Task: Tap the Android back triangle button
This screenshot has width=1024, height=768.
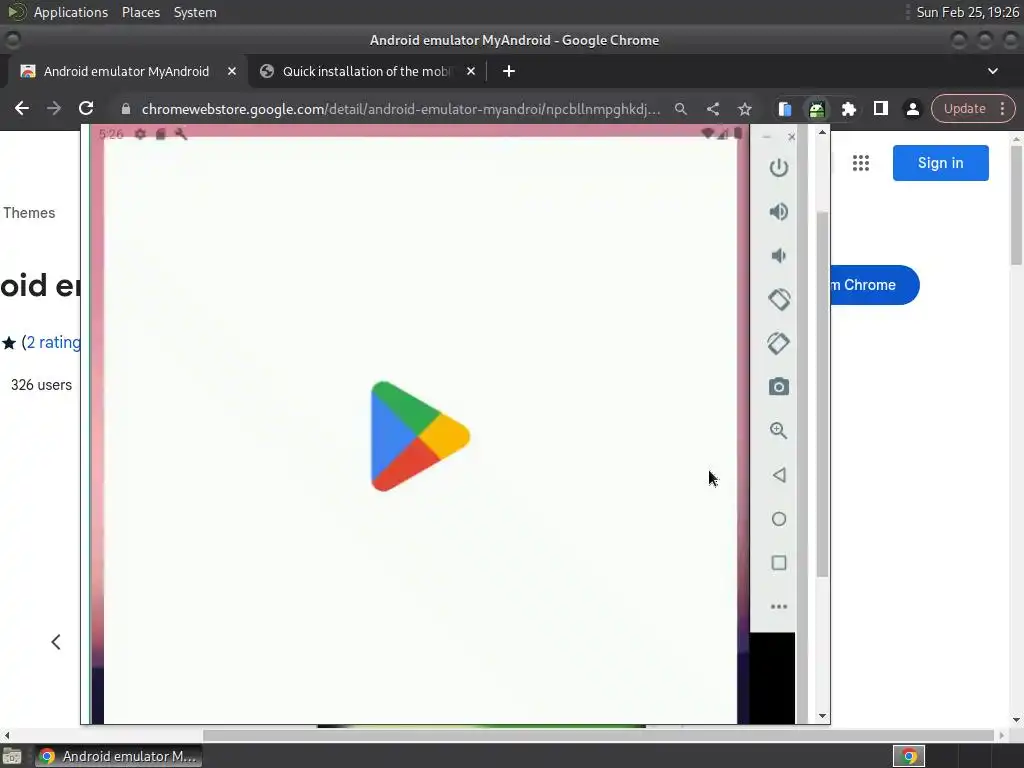Action: pos(778,475)
